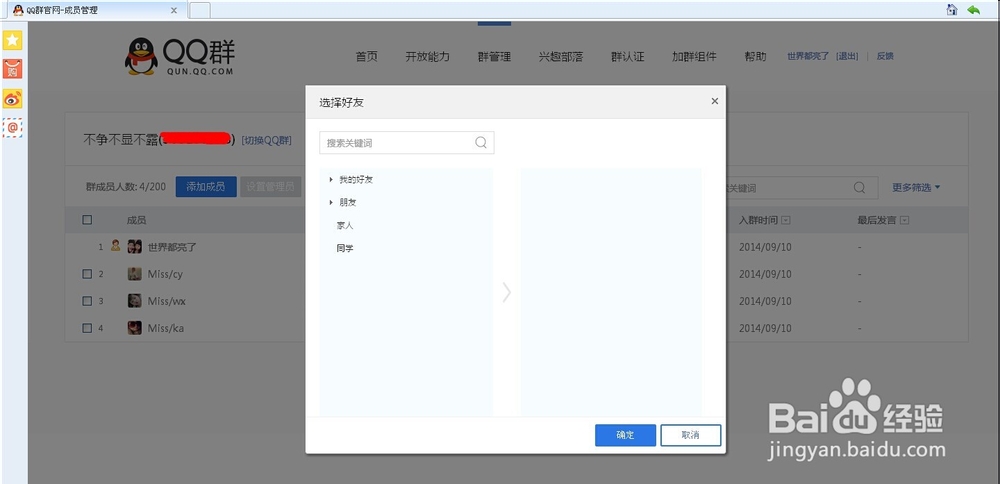
Task: Check the box for member Miss/wx
Action: 87,301
